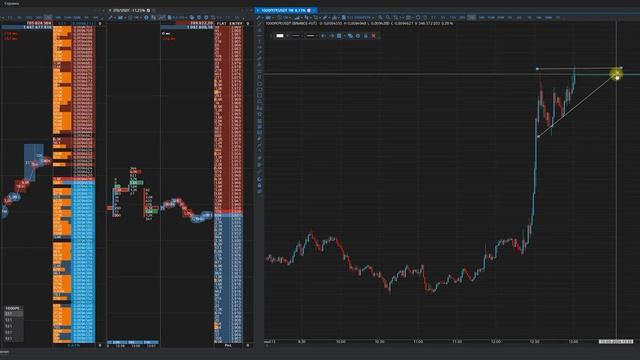This screenshot has height=360, width=640.
Task: Click the gear at the left order book bottom
Action: tap(100, 345)
